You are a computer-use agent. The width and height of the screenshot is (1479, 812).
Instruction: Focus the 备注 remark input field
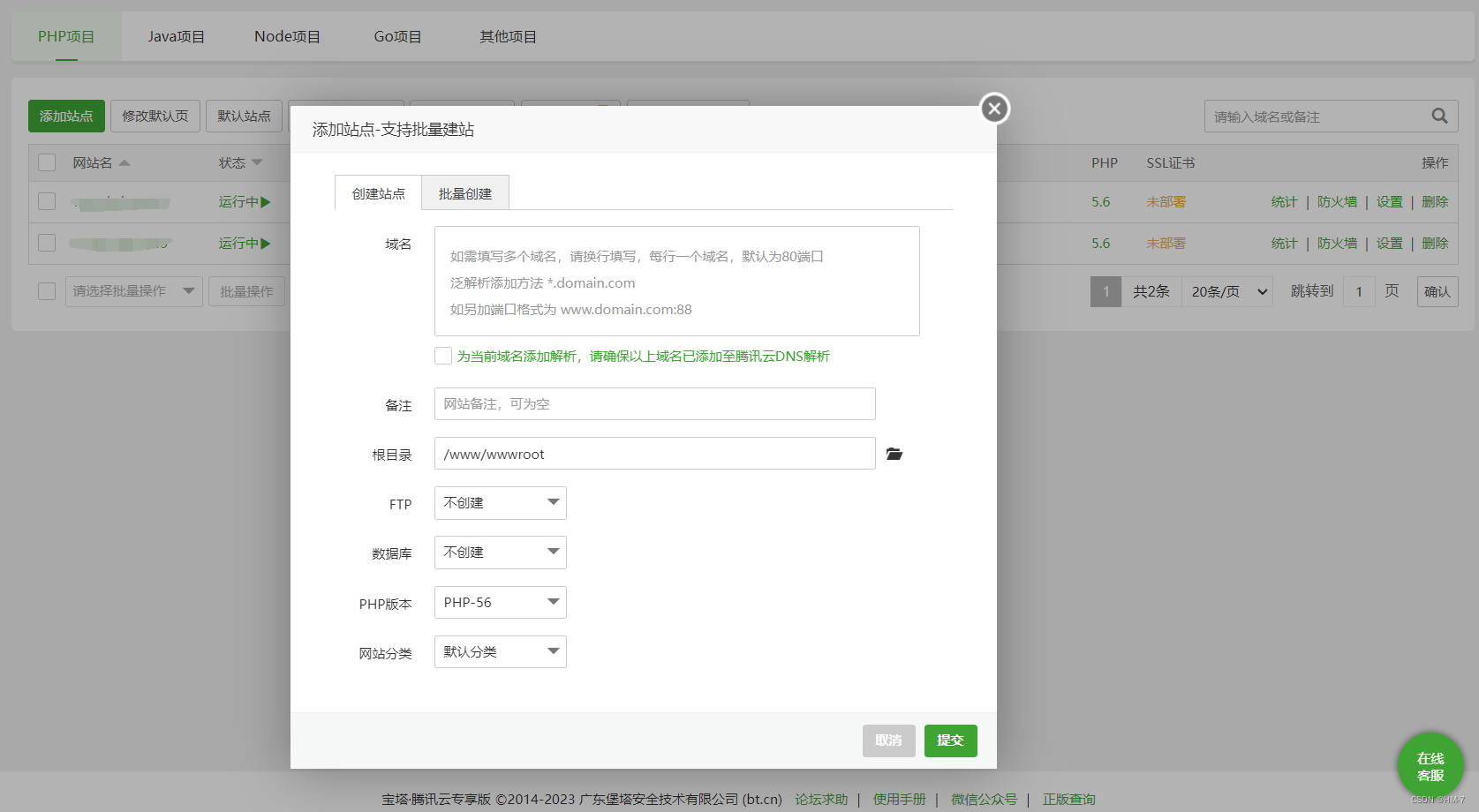tap(655, 403)
